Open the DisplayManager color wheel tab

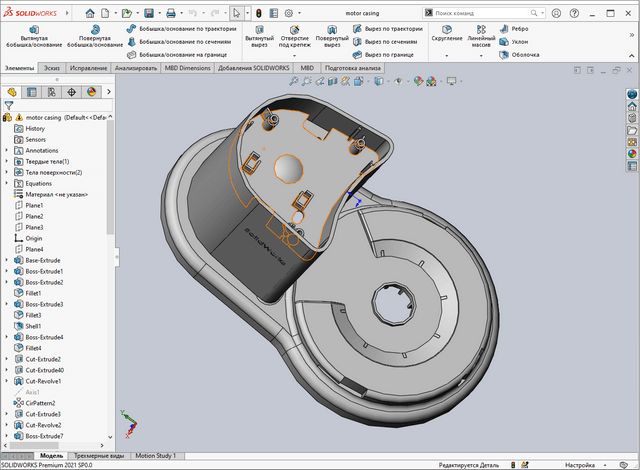[x=91, y=92]
